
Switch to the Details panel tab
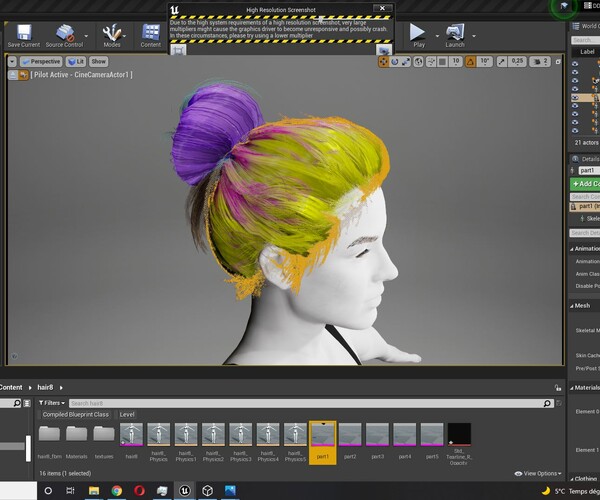pyautogui.click(x=586, y=159)
